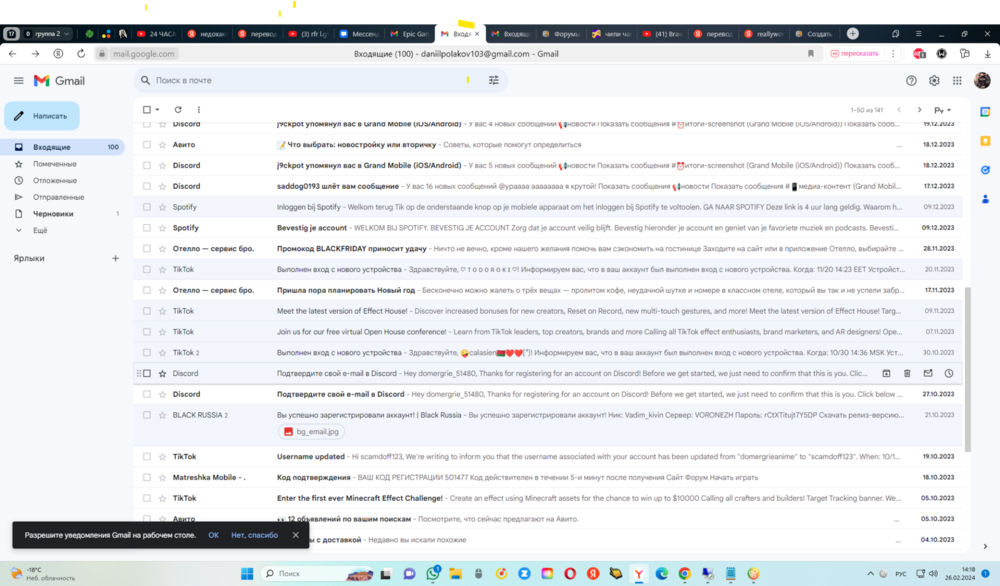Click 'Нет, спасибо' on the notifications prompt

click(x=254, y=535)
